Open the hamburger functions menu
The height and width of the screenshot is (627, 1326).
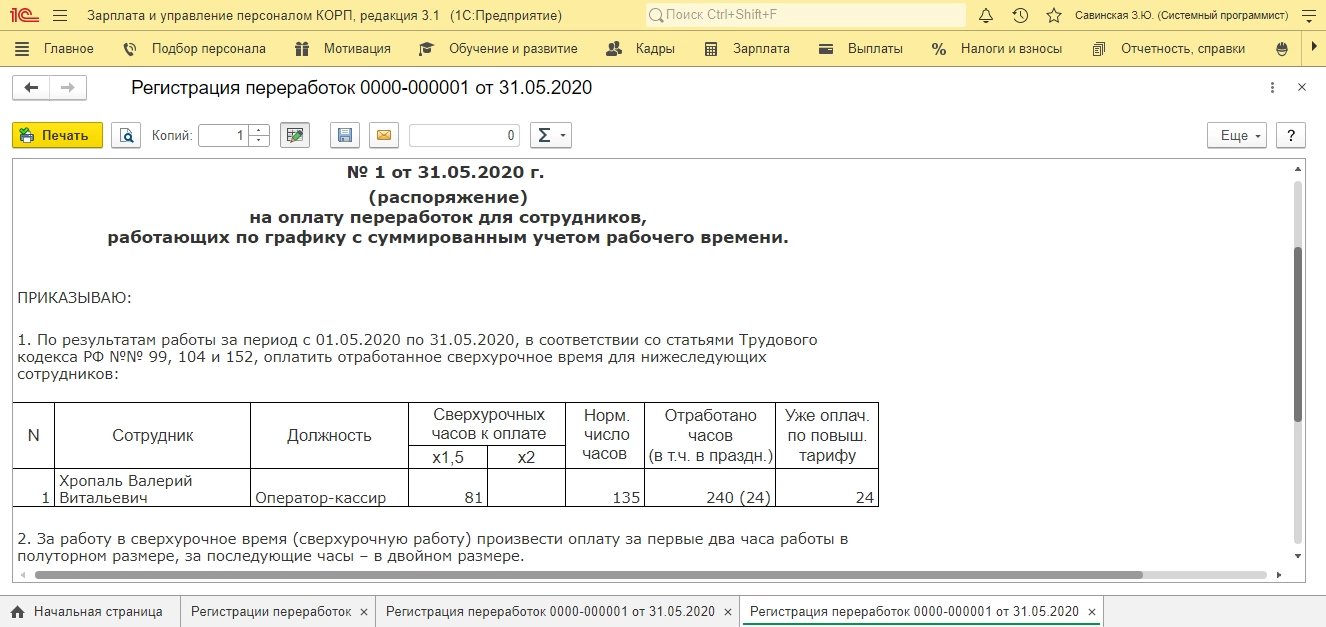click(60, 16)
